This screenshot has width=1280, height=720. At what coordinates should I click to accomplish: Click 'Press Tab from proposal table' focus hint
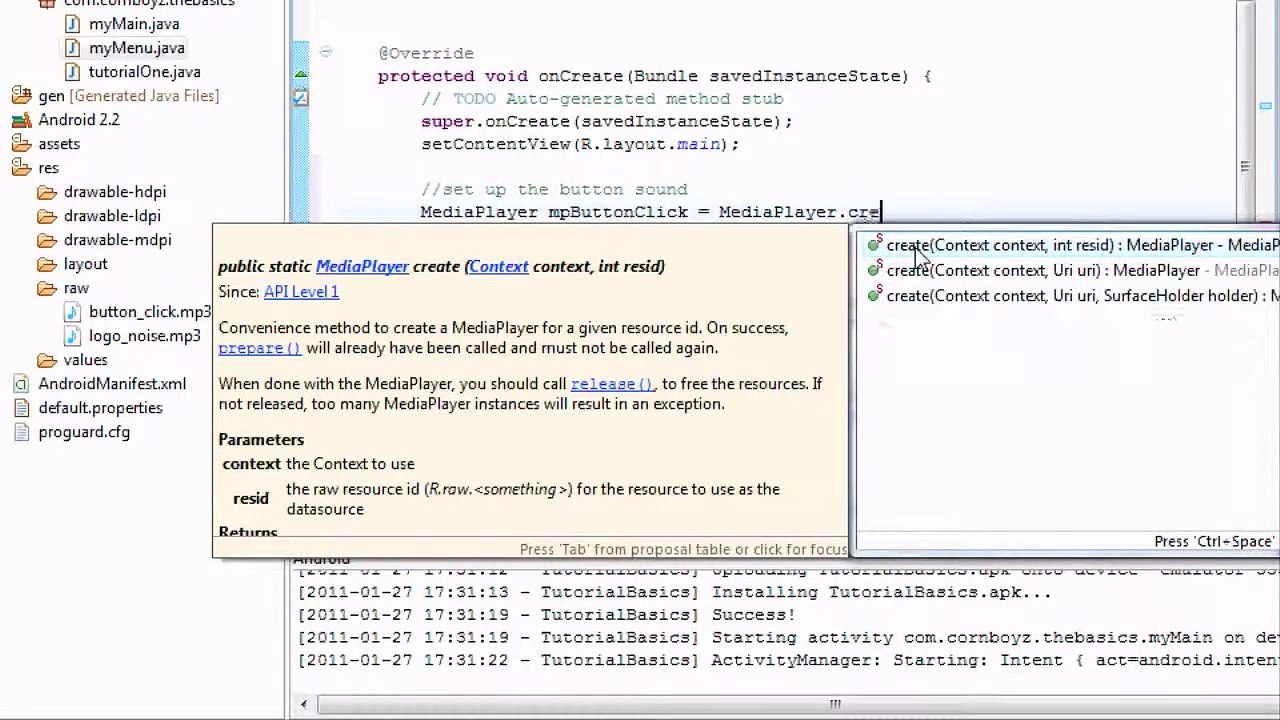683,549
